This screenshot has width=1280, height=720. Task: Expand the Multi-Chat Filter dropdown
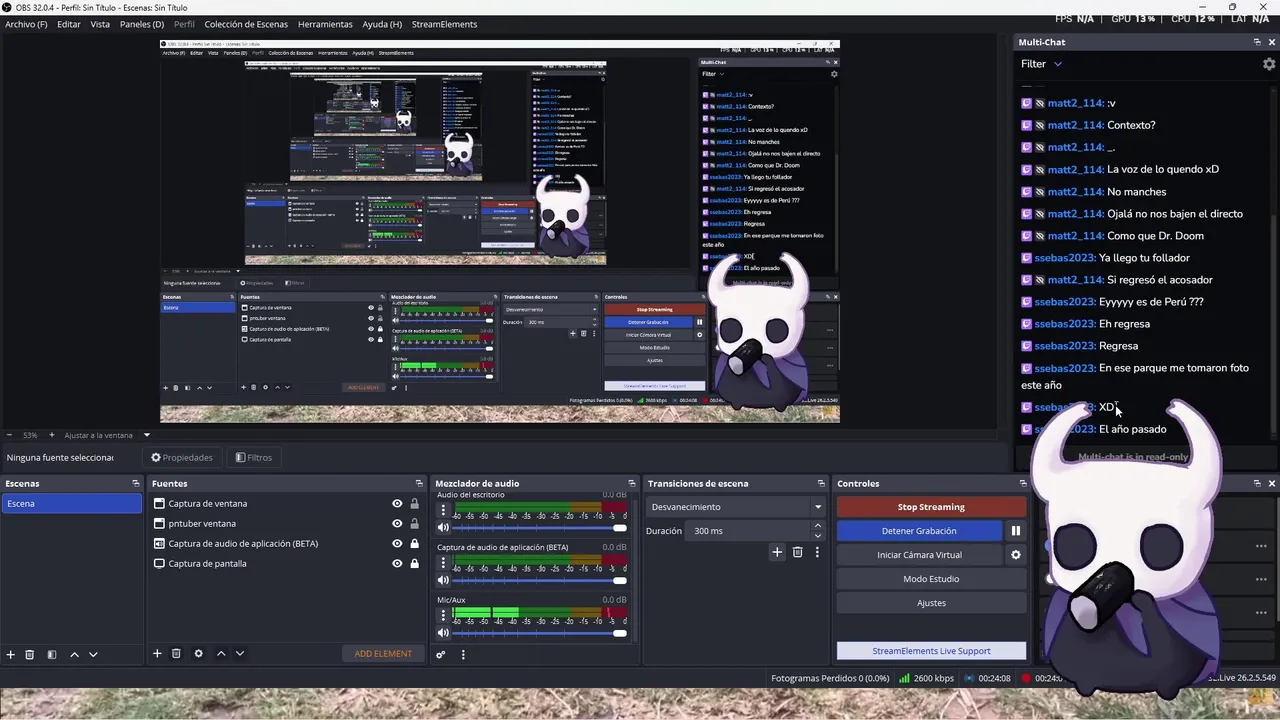pyautogui.click(x=1041, y=64)
